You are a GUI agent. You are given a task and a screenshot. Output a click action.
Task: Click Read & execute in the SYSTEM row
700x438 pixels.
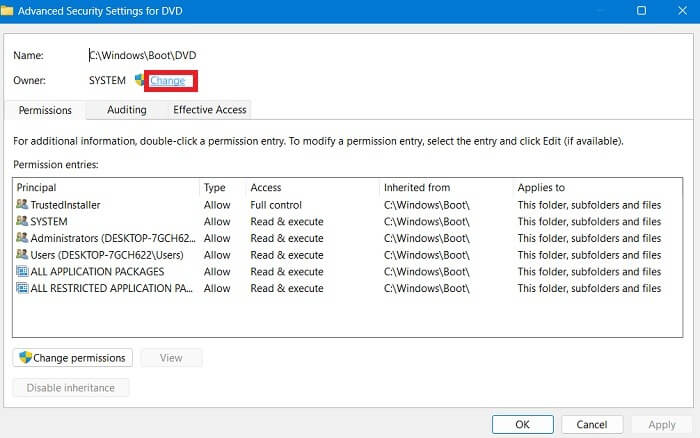[287, 221]
